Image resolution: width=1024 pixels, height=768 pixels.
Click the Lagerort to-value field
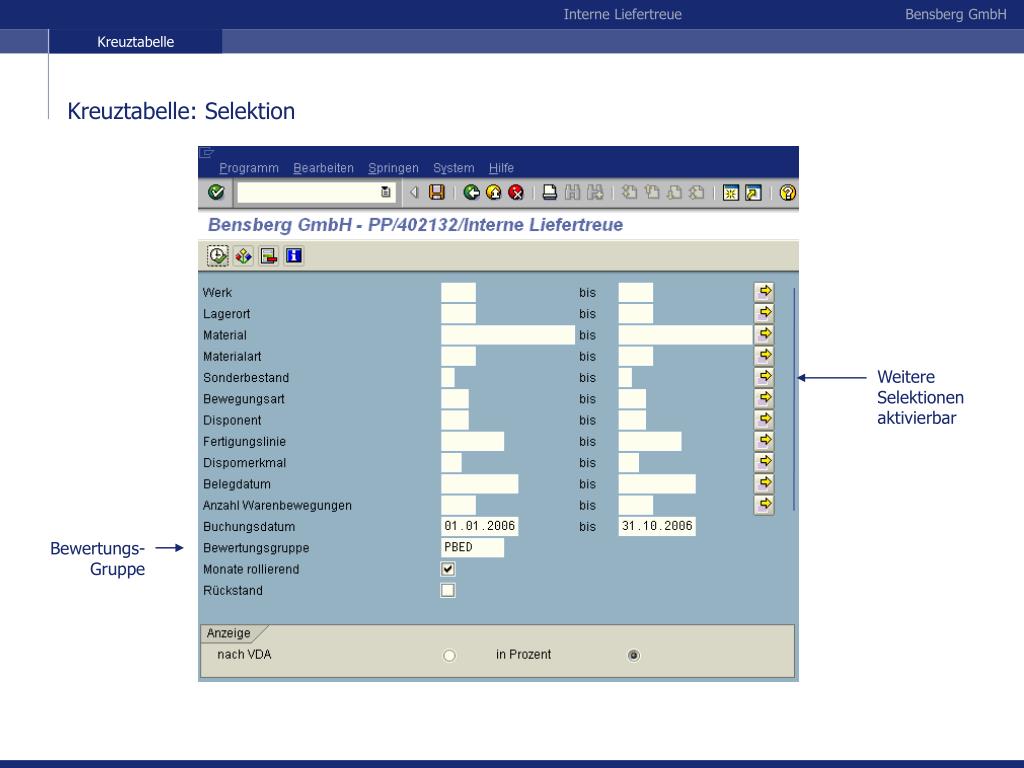coord(635,313)
